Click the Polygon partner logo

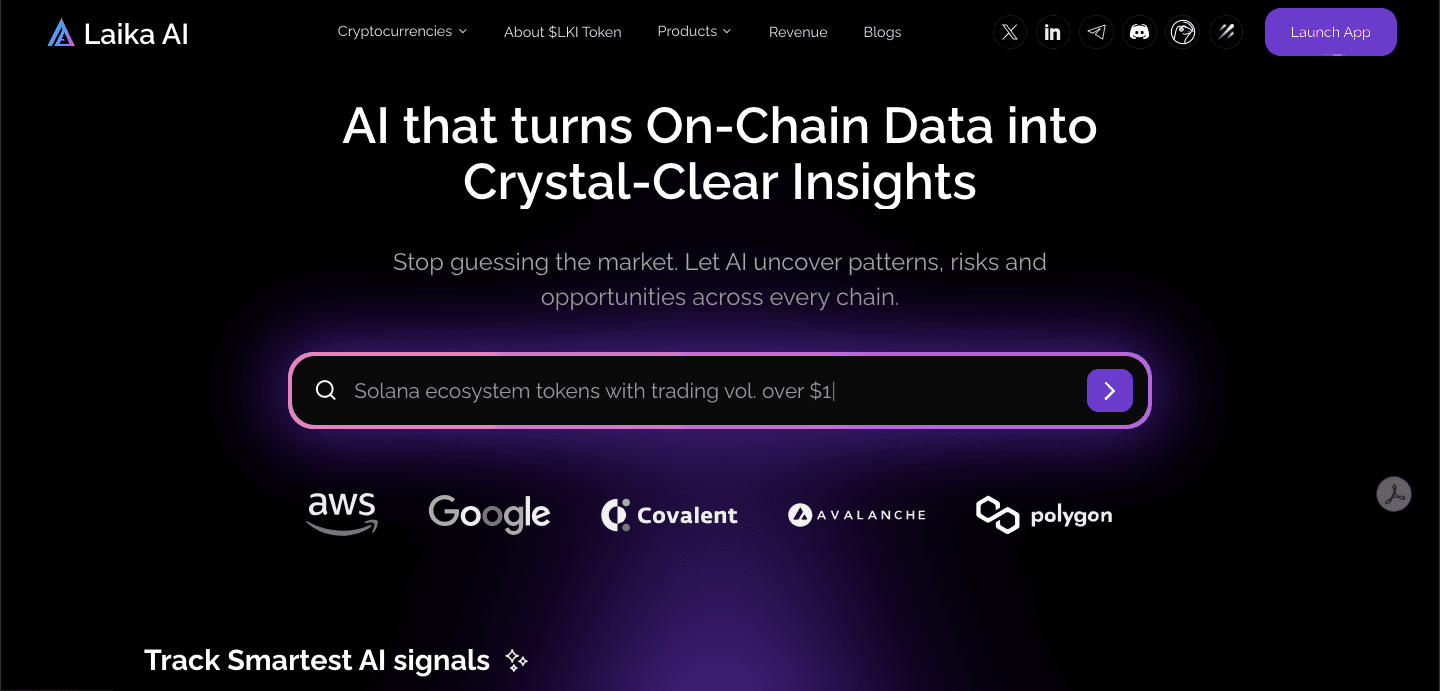(1044, 514)
